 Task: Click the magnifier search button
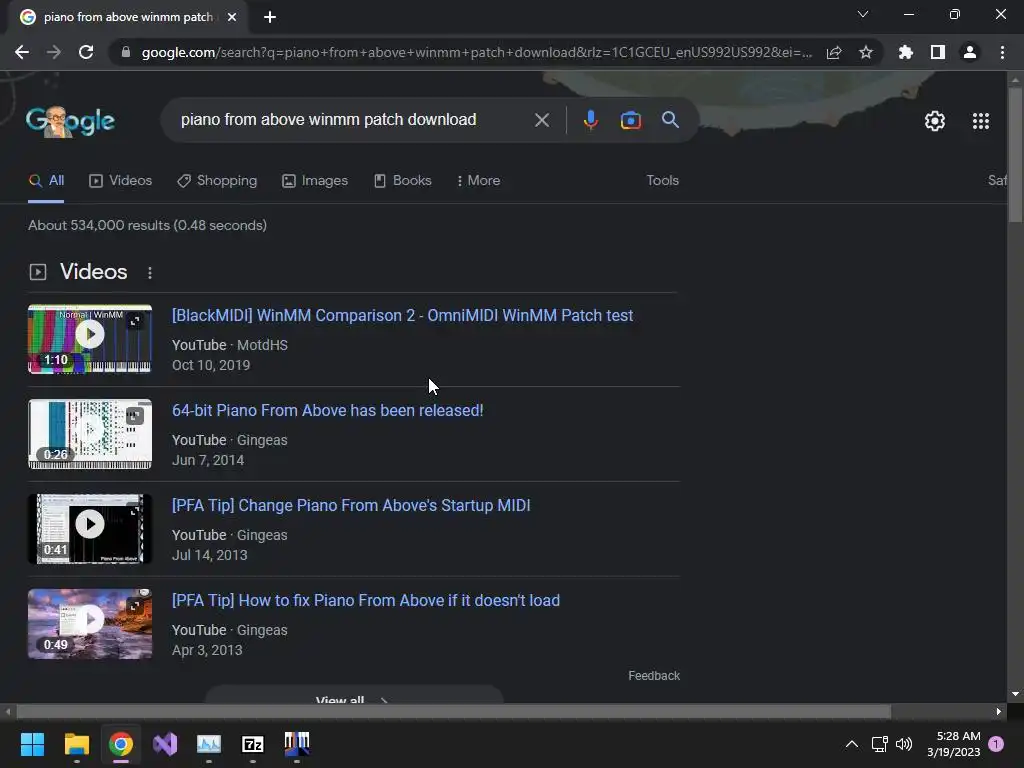[670, 120]
